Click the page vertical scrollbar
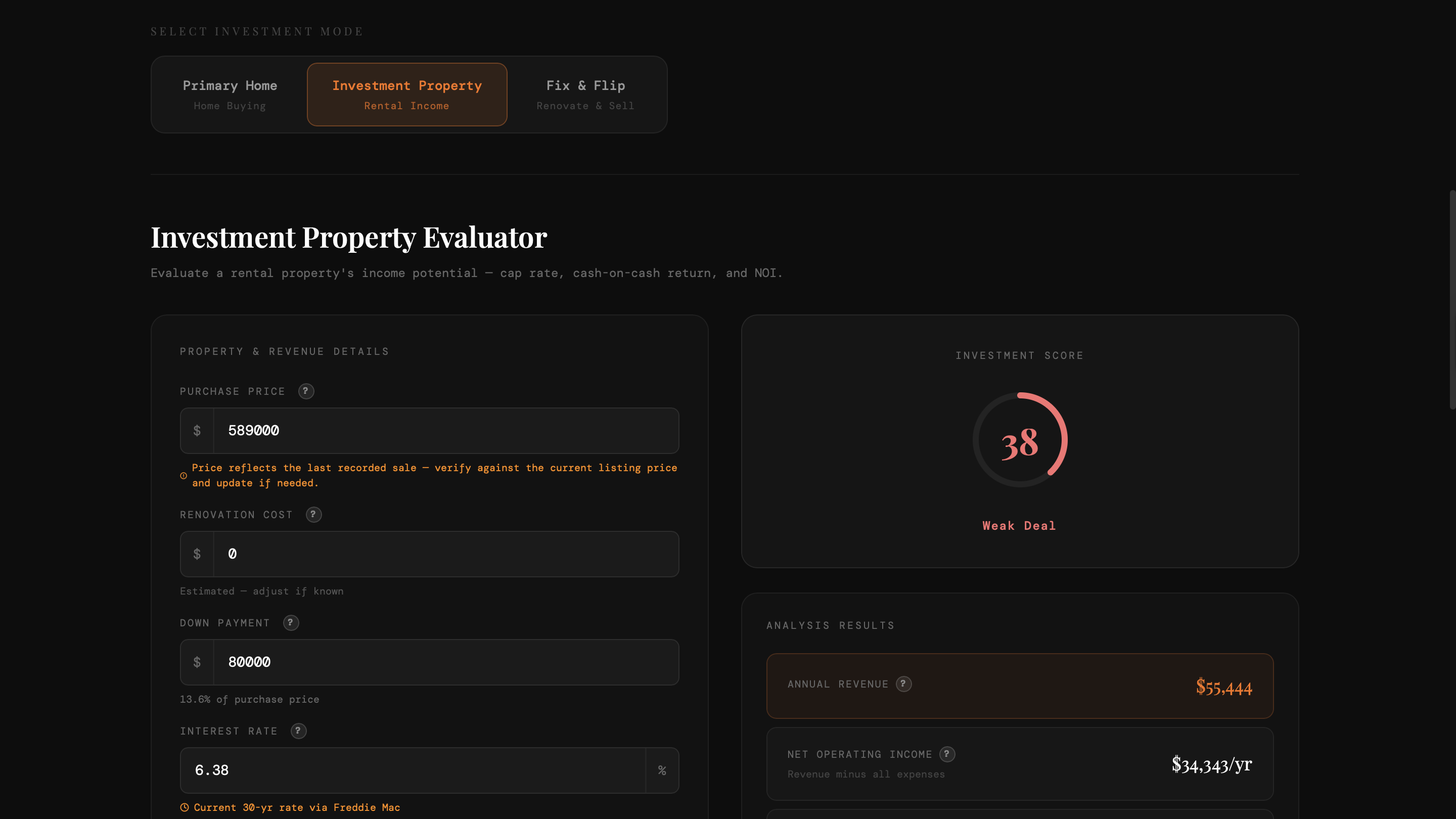Screen dimensions: 1456x819 (1451, 300)
